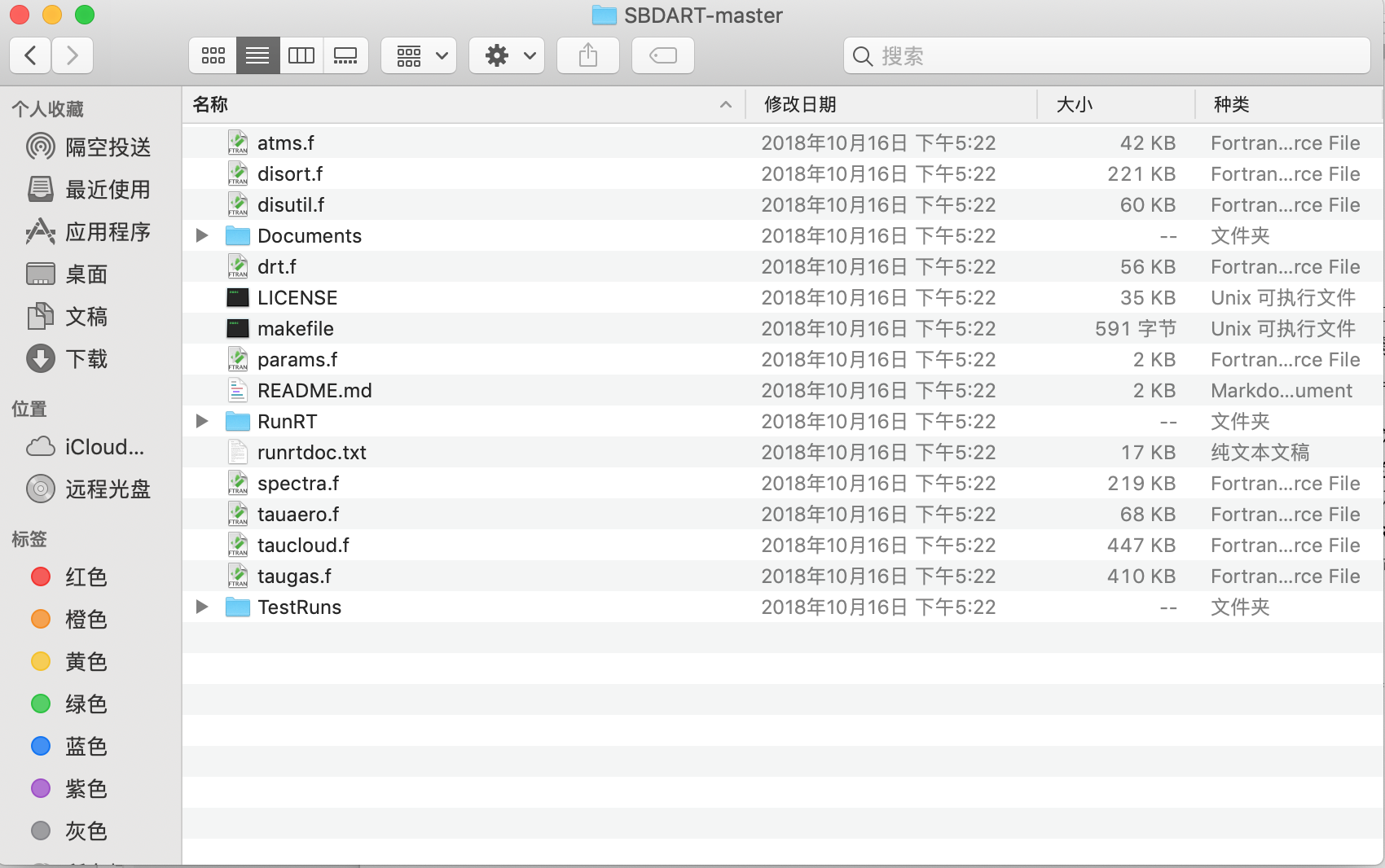Select the atms.f Fortran file icon
Screen dimensions: 1385x868
point(238,142)
